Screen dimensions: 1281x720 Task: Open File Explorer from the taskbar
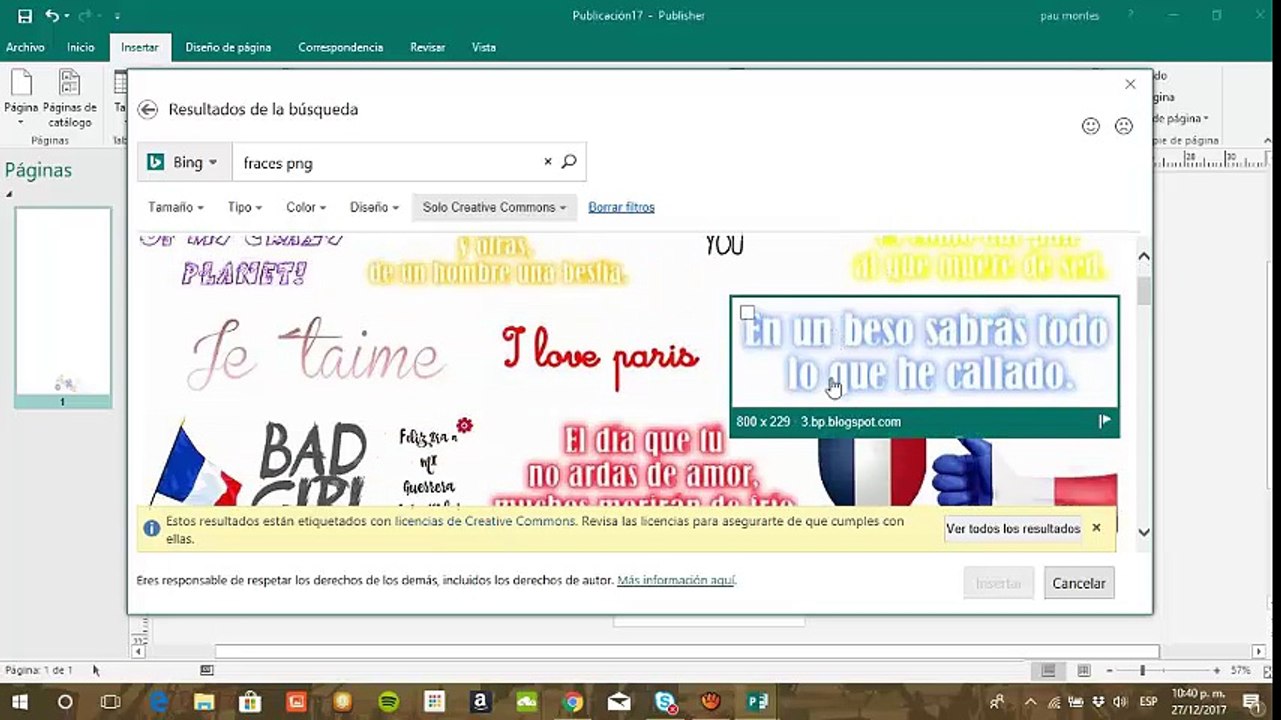coord(204,702)
